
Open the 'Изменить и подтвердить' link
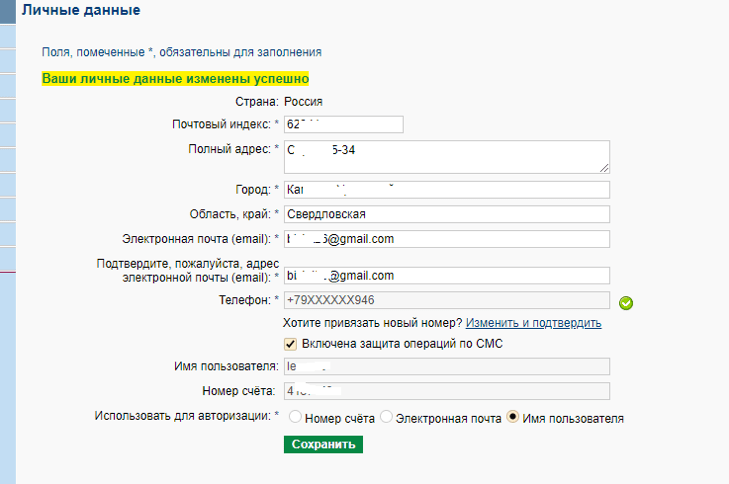tap(533, 324)
